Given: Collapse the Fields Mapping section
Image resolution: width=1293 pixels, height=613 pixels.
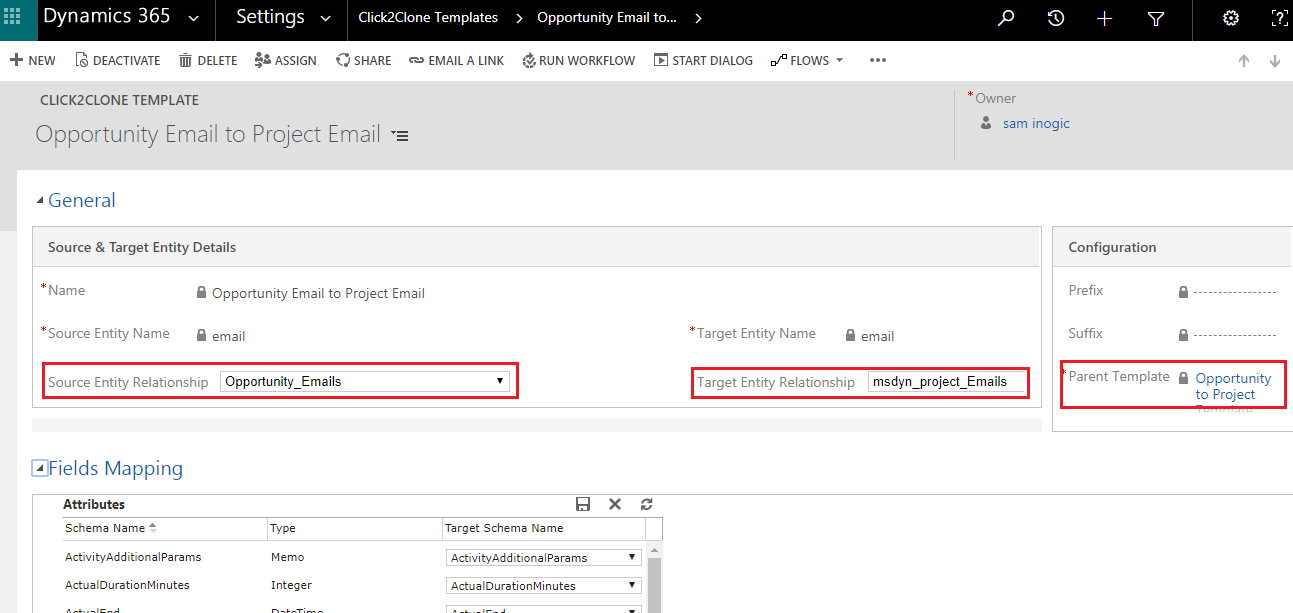Looking at the screenshot, I should point(40,467).
